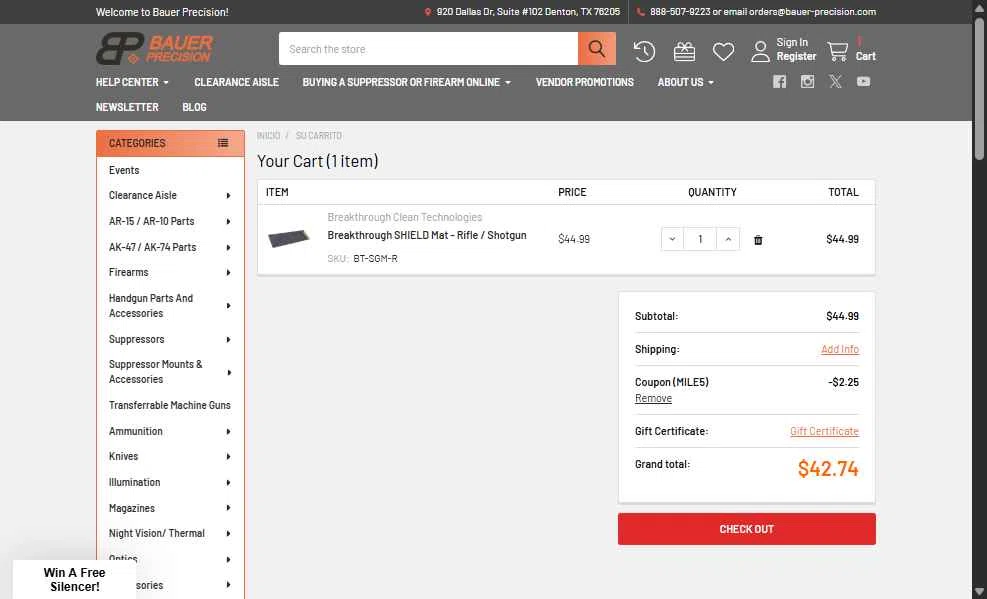Image resolution: width=987 pixels, height=599 pixels.
Task: Increase the item quantity by one
Action: click(728, 239)
